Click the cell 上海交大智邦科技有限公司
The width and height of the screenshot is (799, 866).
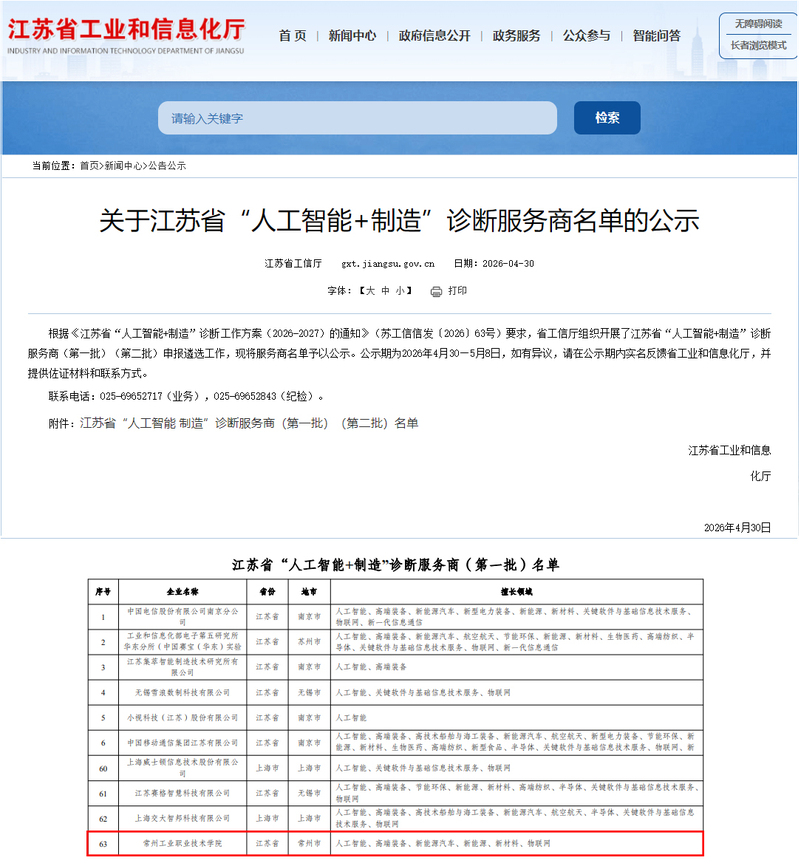182,819
